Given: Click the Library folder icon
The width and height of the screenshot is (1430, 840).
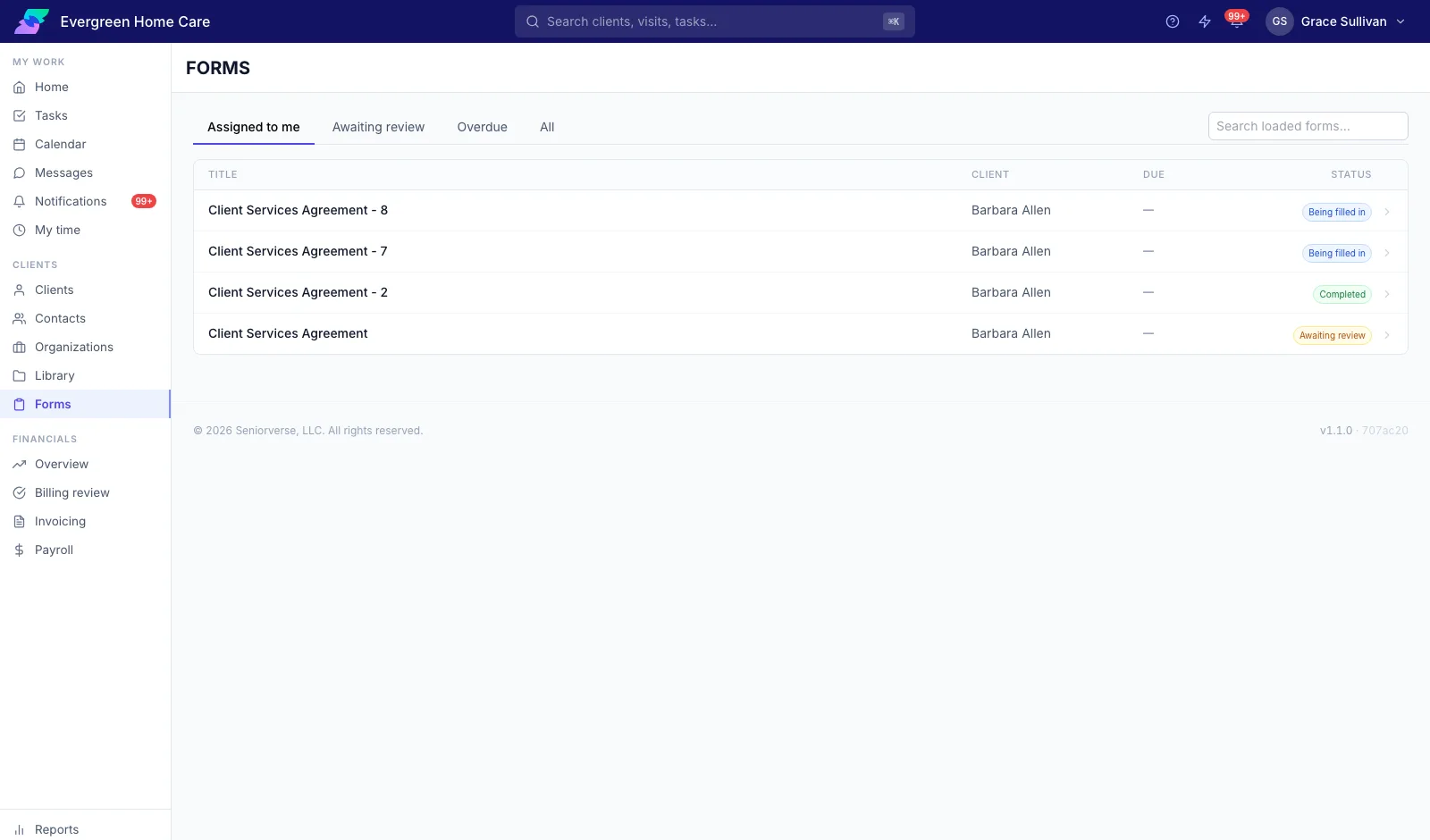Looking at the screenshot, I should coord(19,376).
